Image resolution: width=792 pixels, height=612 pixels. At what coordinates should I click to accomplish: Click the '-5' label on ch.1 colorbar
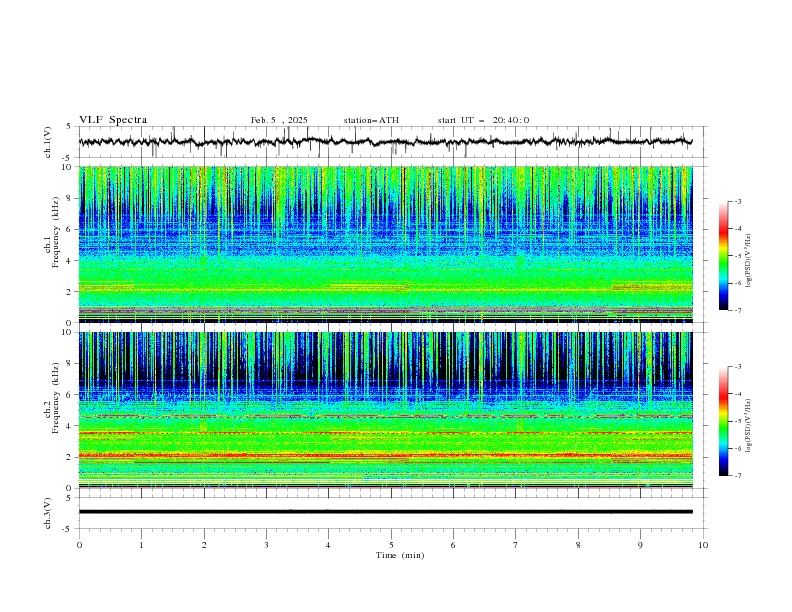tap(737, 256)
